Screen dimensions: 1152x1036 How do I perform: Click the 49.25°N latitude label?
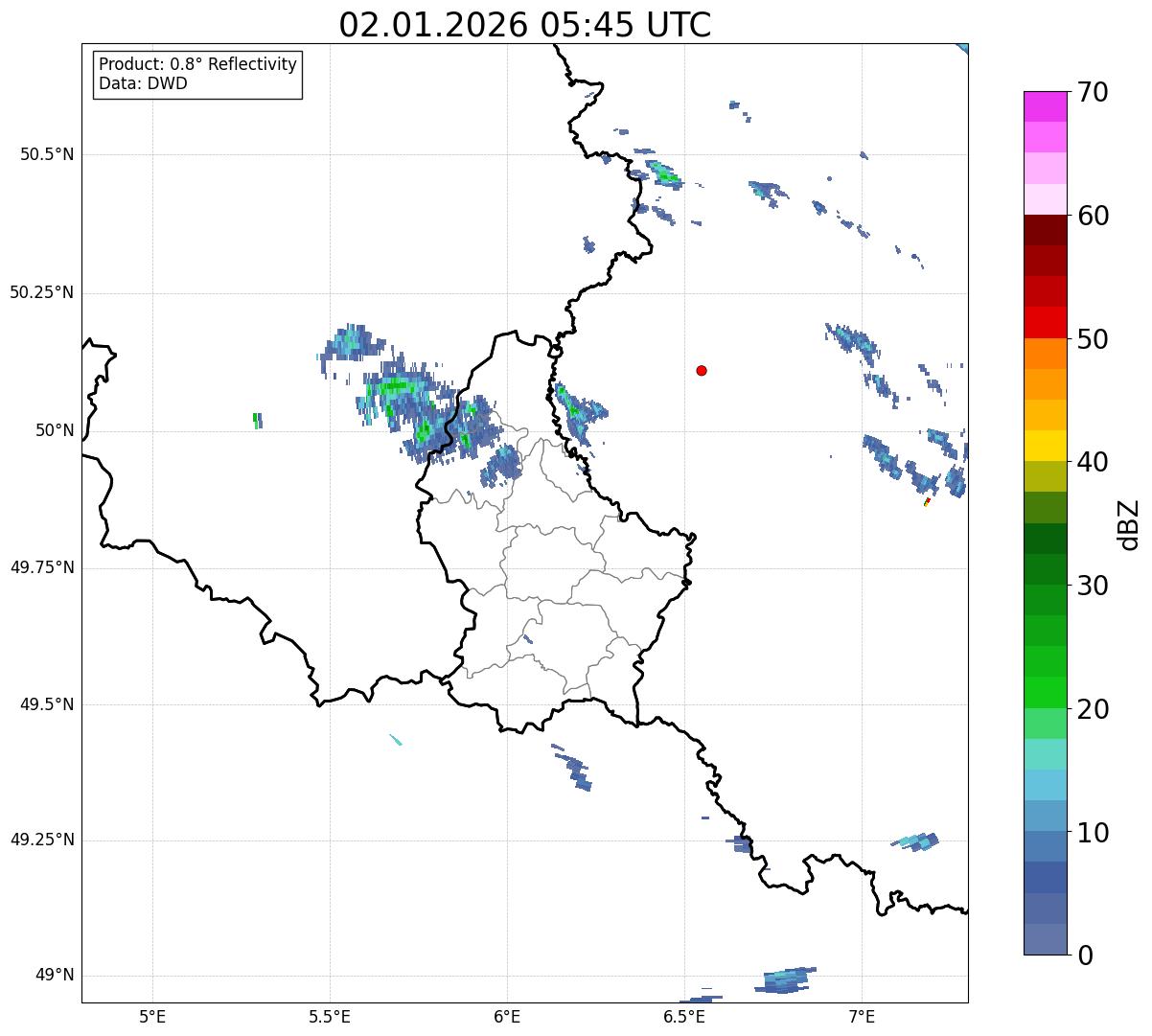41,840
